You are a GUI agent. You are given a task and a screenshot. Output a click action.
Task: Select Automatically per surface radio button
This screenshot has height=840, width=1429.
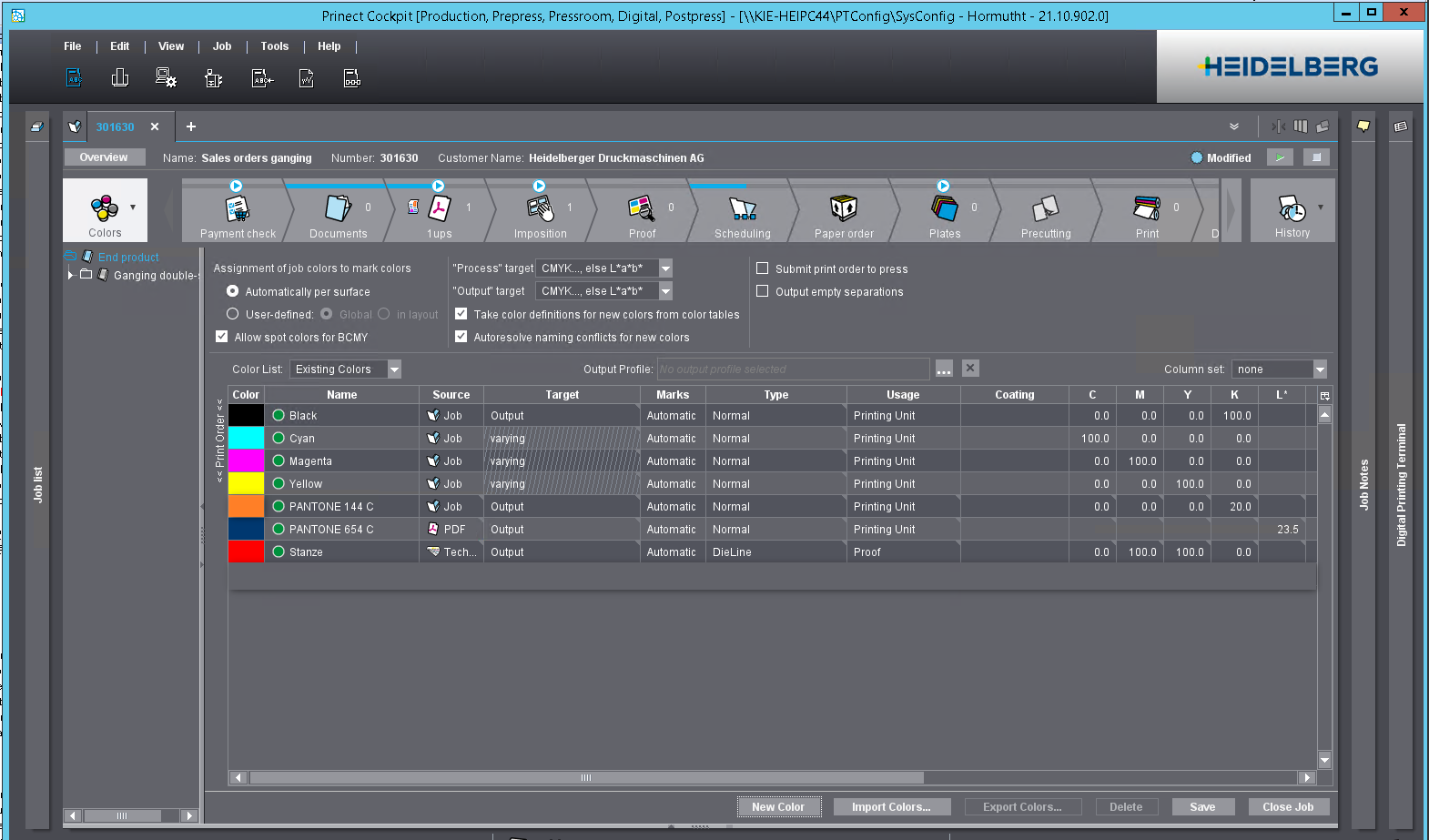[x=233, y=291]
